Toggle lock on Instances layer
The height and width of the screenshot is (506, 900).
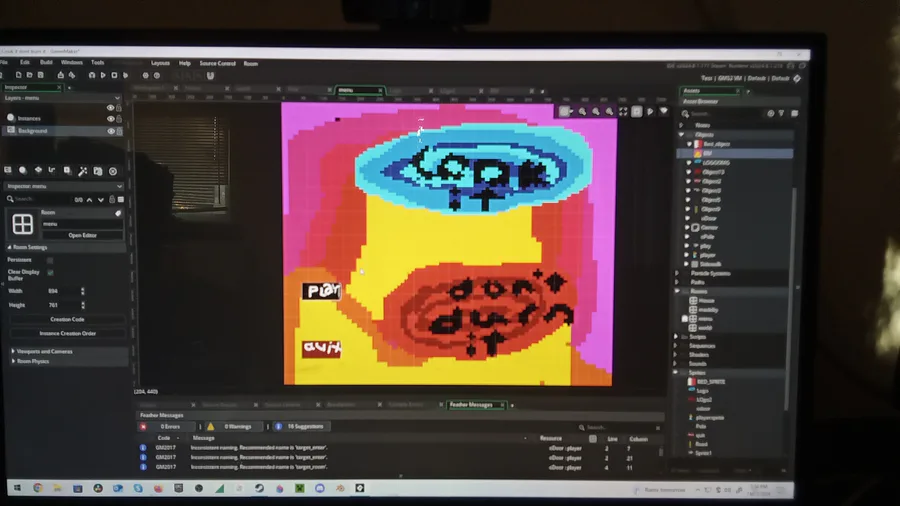(119, 119)
